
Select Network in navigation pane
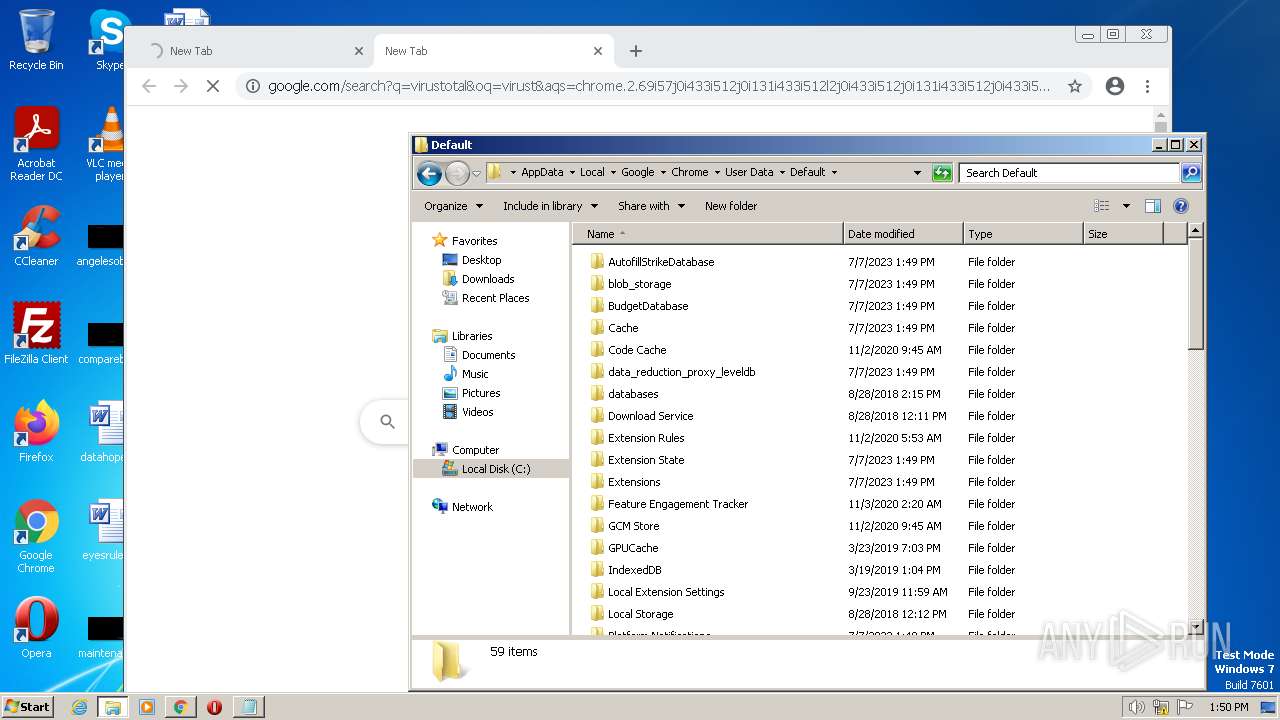472,507
